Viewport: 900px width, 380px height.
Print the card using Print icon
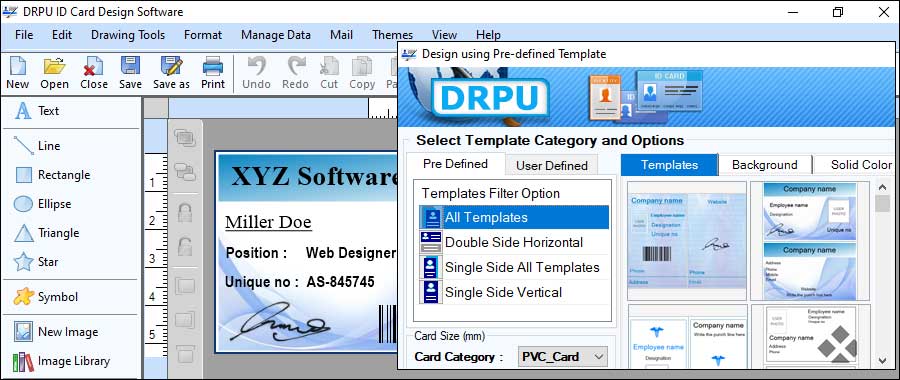[x=213, y=72]
